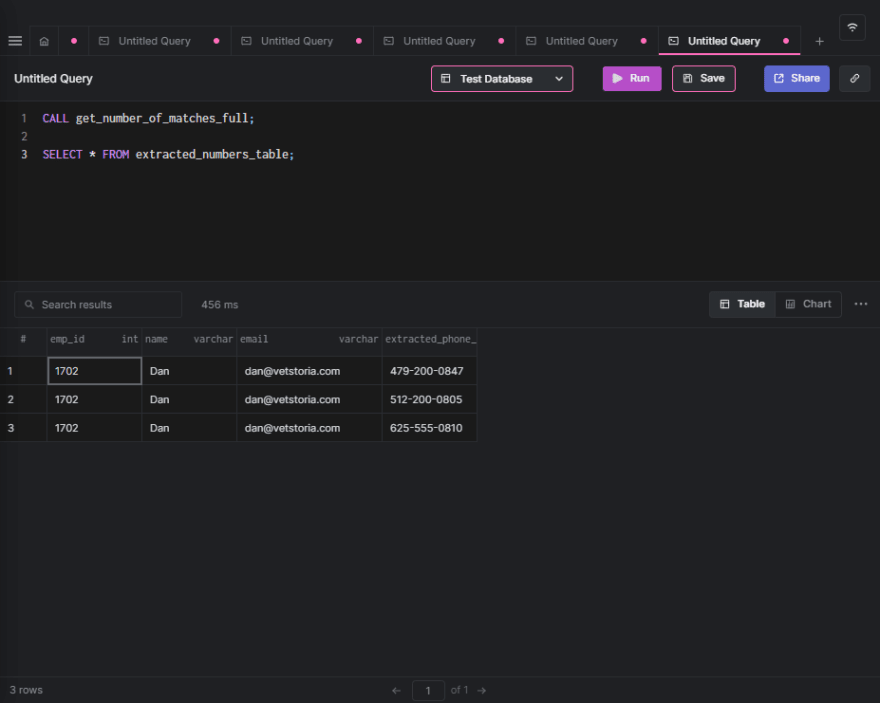Switch to the second Untitled Query tab

point(302,41)
